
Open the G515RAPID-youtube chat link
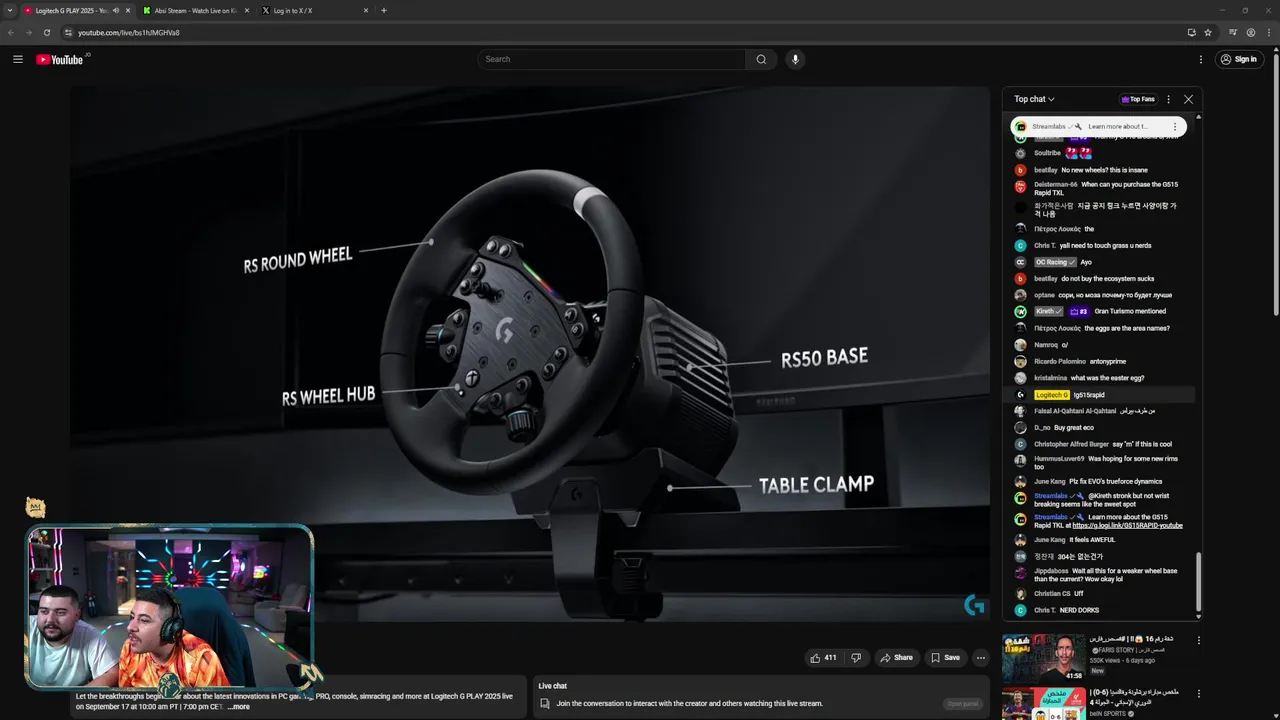[1127, 525]
